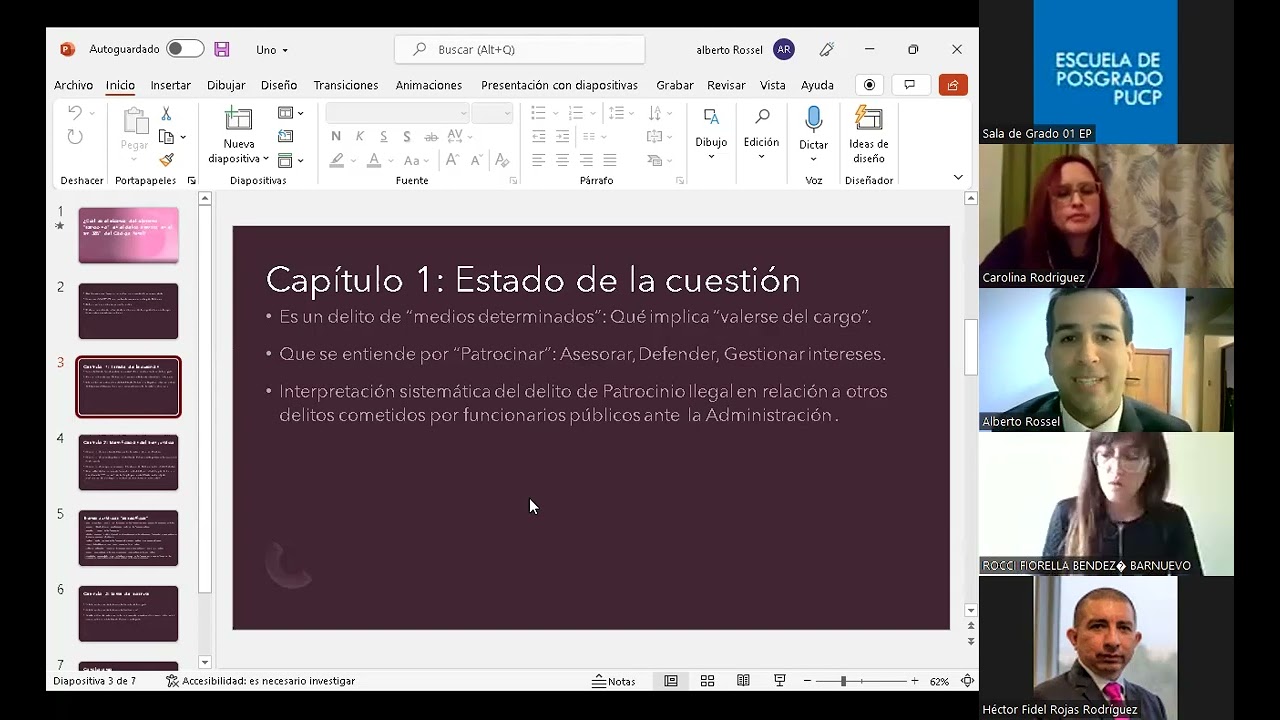Select slide 1 thumbnail

click(129, 235)
